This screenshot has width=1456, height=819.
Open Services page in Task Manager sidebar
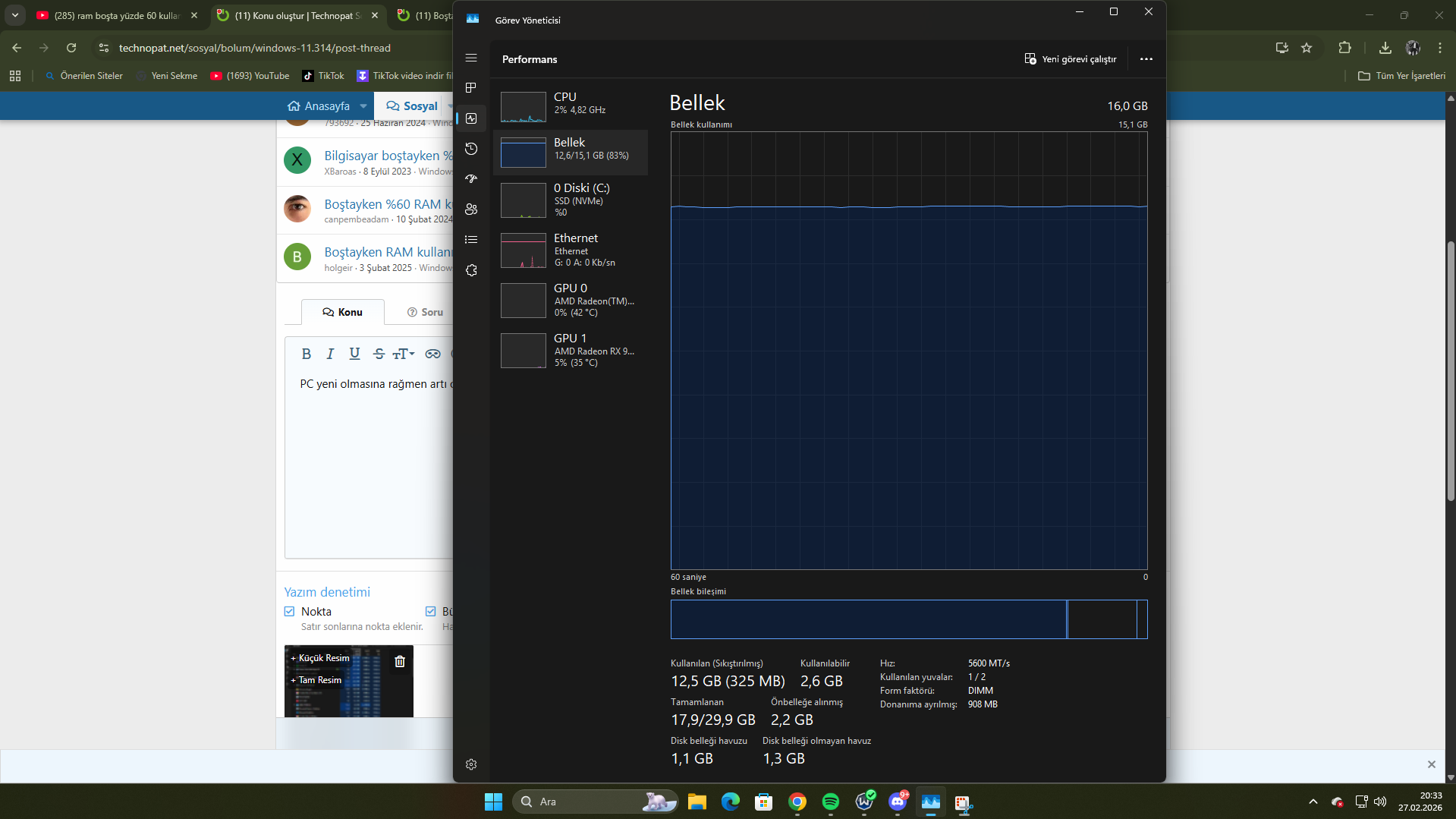coord(471,270)
